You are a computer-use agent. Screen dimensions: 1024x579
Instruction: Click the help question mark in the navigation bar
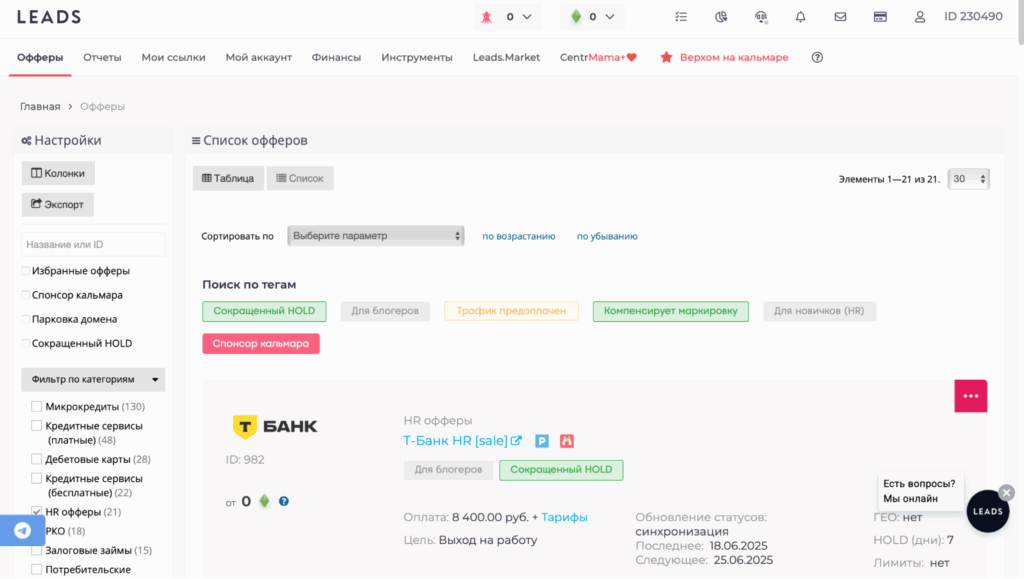click(817, 57)
